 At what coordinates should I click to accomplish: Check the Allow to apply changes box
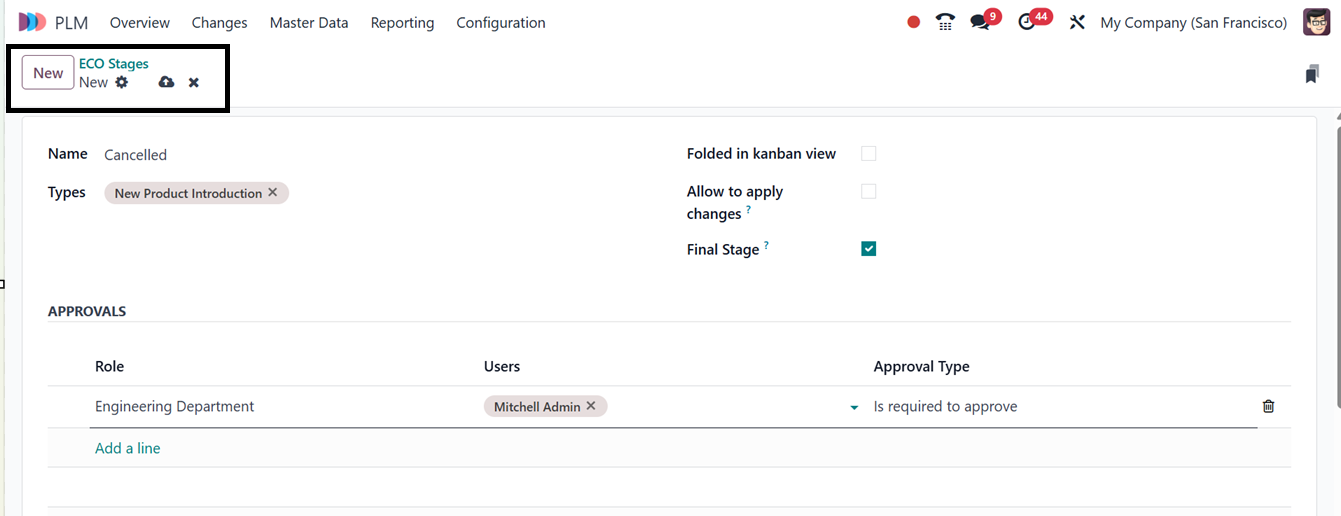[868, 191]
